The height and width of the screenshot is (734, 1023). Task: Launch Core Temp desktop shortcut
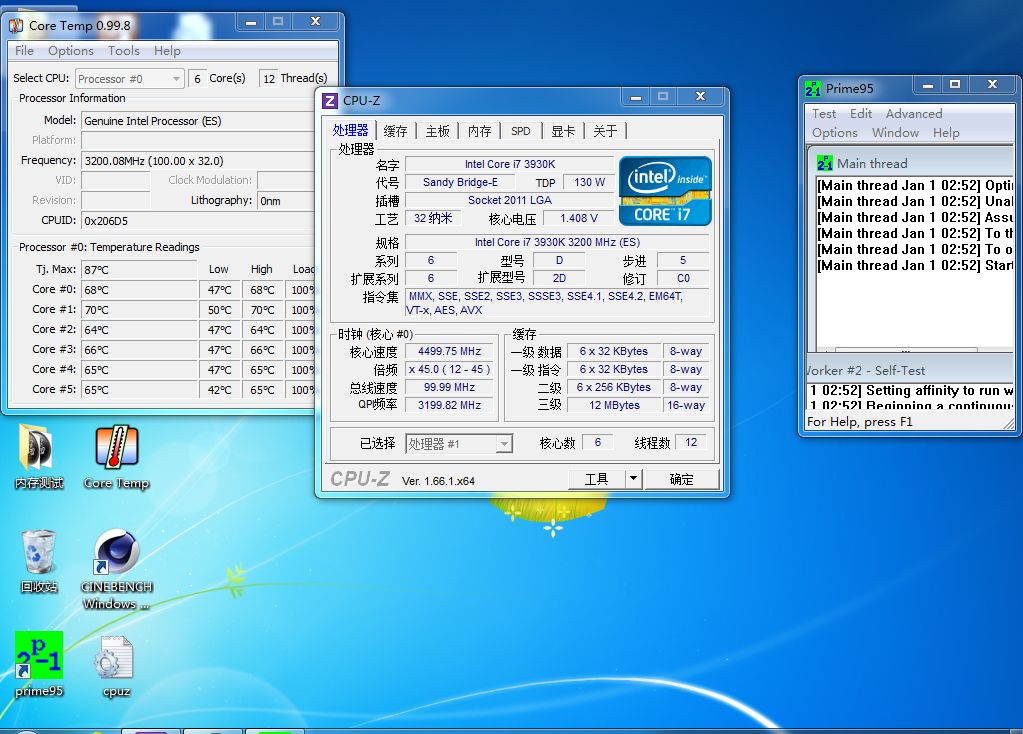(116, 457)
